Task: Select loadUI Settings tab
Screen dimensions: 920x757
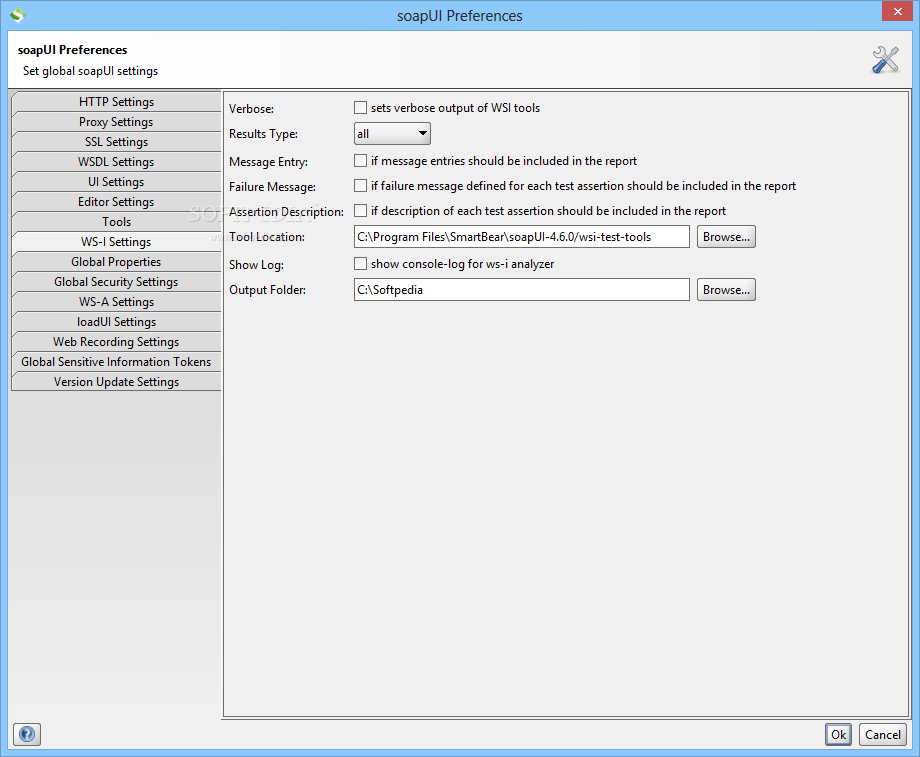Action: (x=116, y=321)
